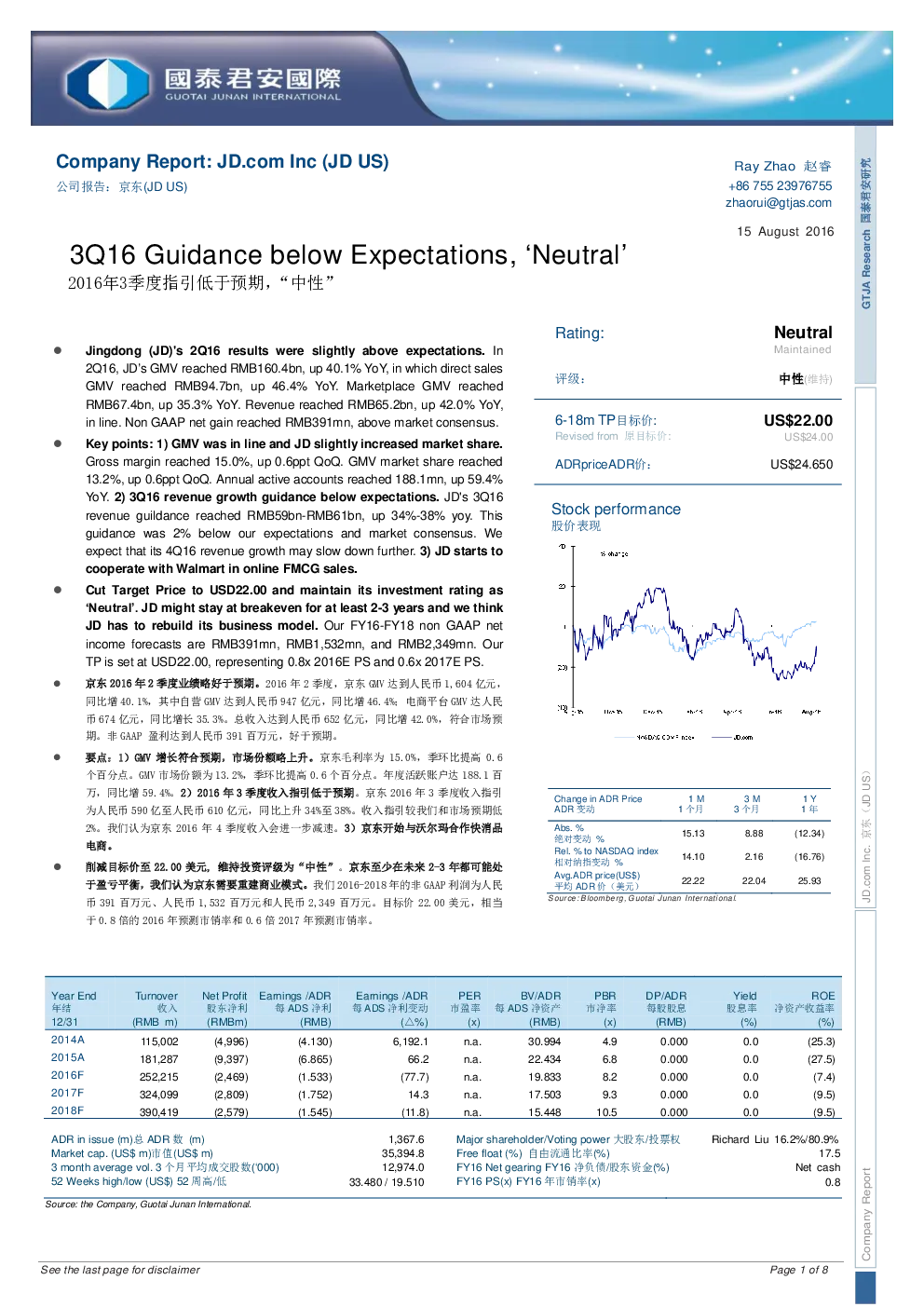
Task: Select the 2018F row label
Action: (67, 1110)
